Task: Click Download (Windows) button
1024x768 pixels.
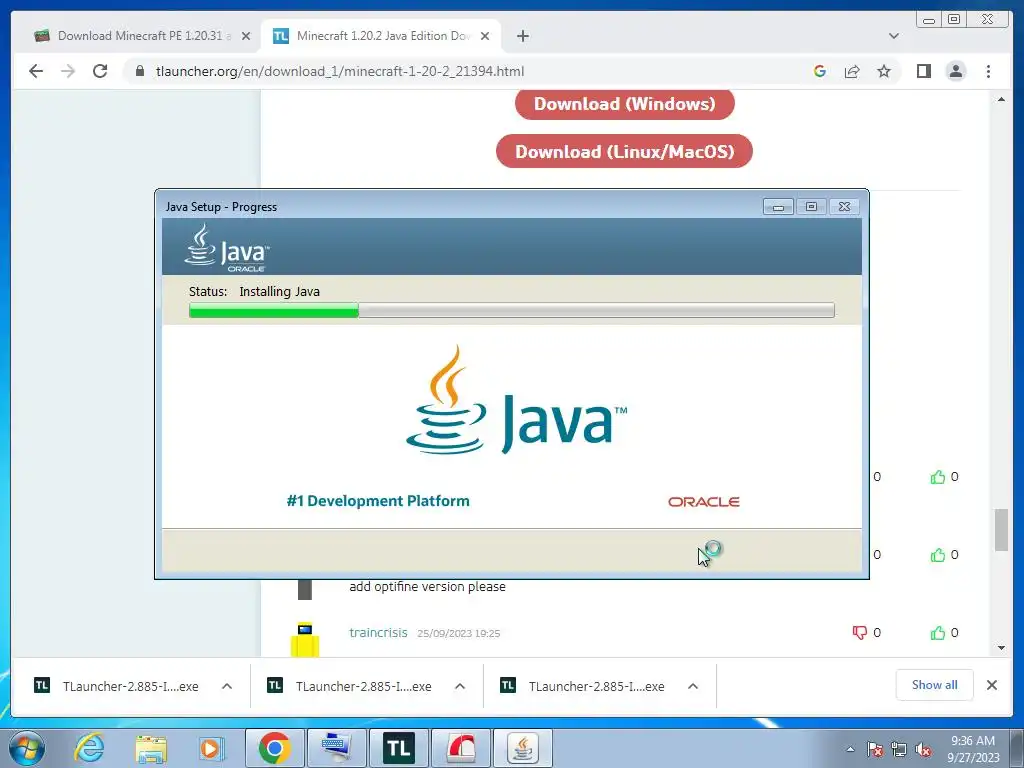Action: point(624,104)
